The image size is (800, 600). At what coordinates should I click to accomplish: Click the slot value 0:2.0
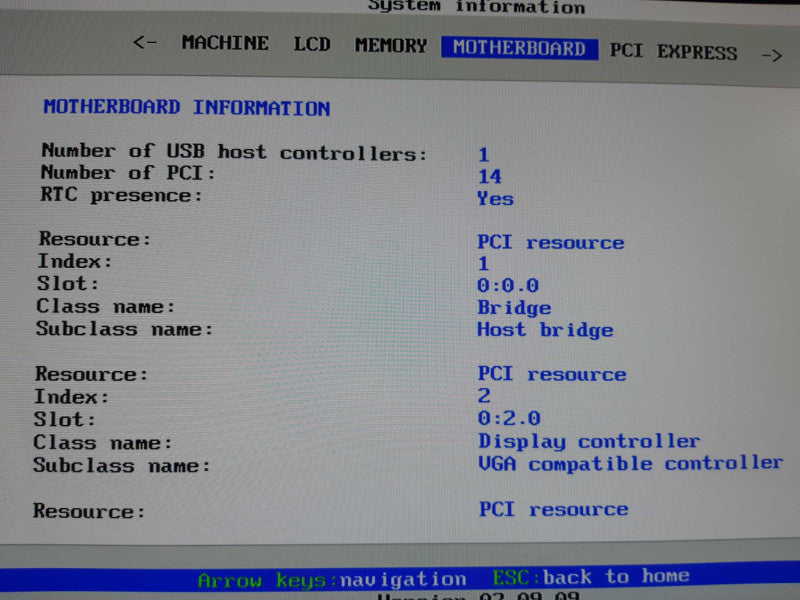[x=509, y=418]
